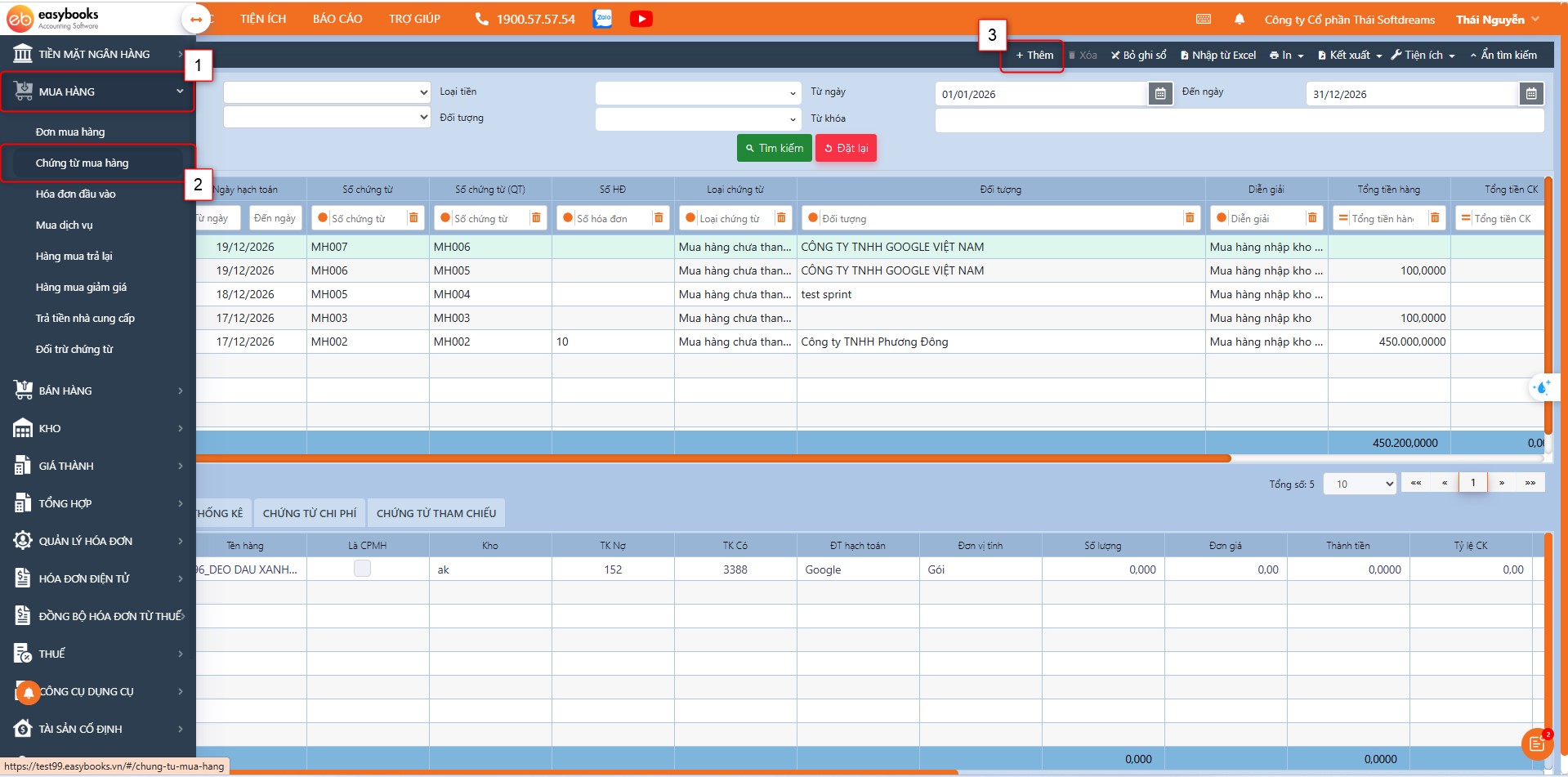
Task: Toggle orange filter dot in Diễn giải column
Action: 1221,218
